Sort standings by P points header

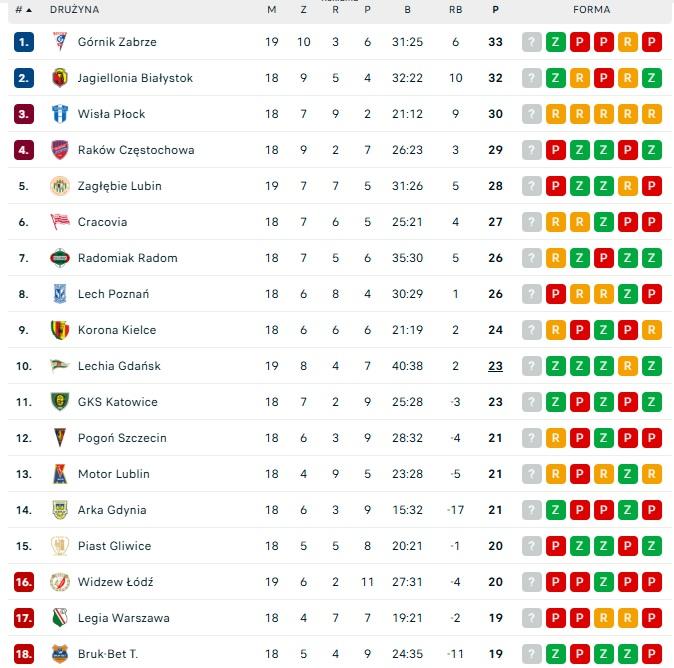point(495,10)
